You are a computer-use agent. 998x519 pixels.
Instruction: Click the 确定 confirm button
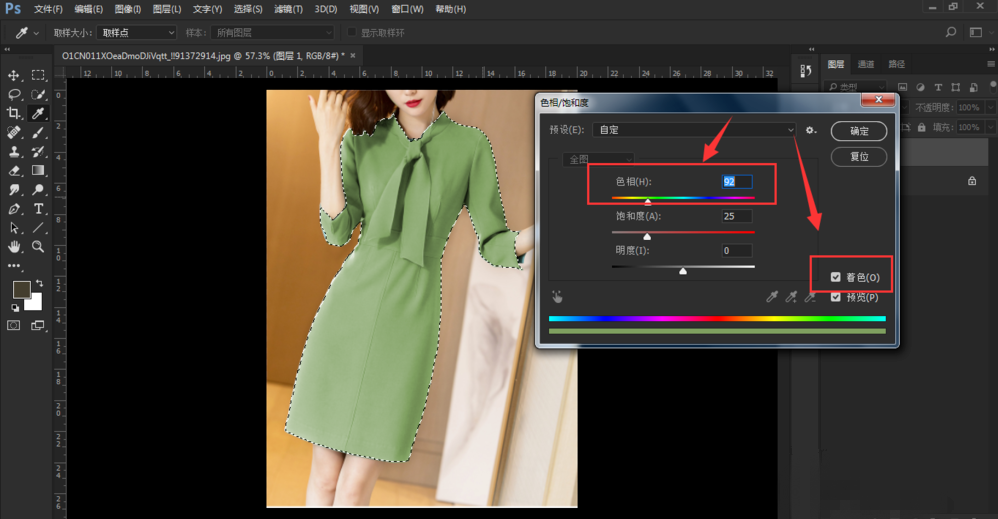(859, 131)
